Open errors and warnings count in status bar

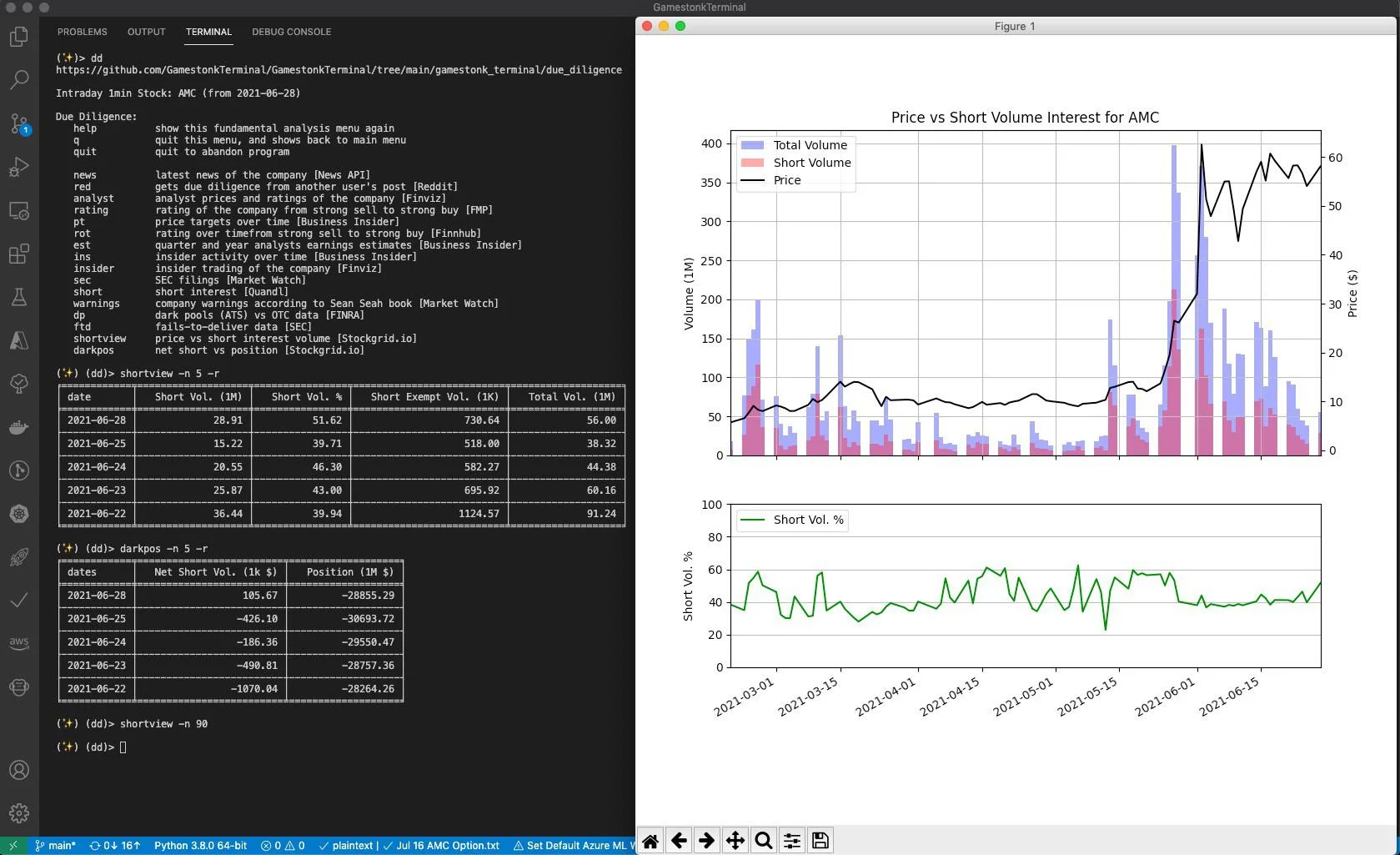pos(283,846)
